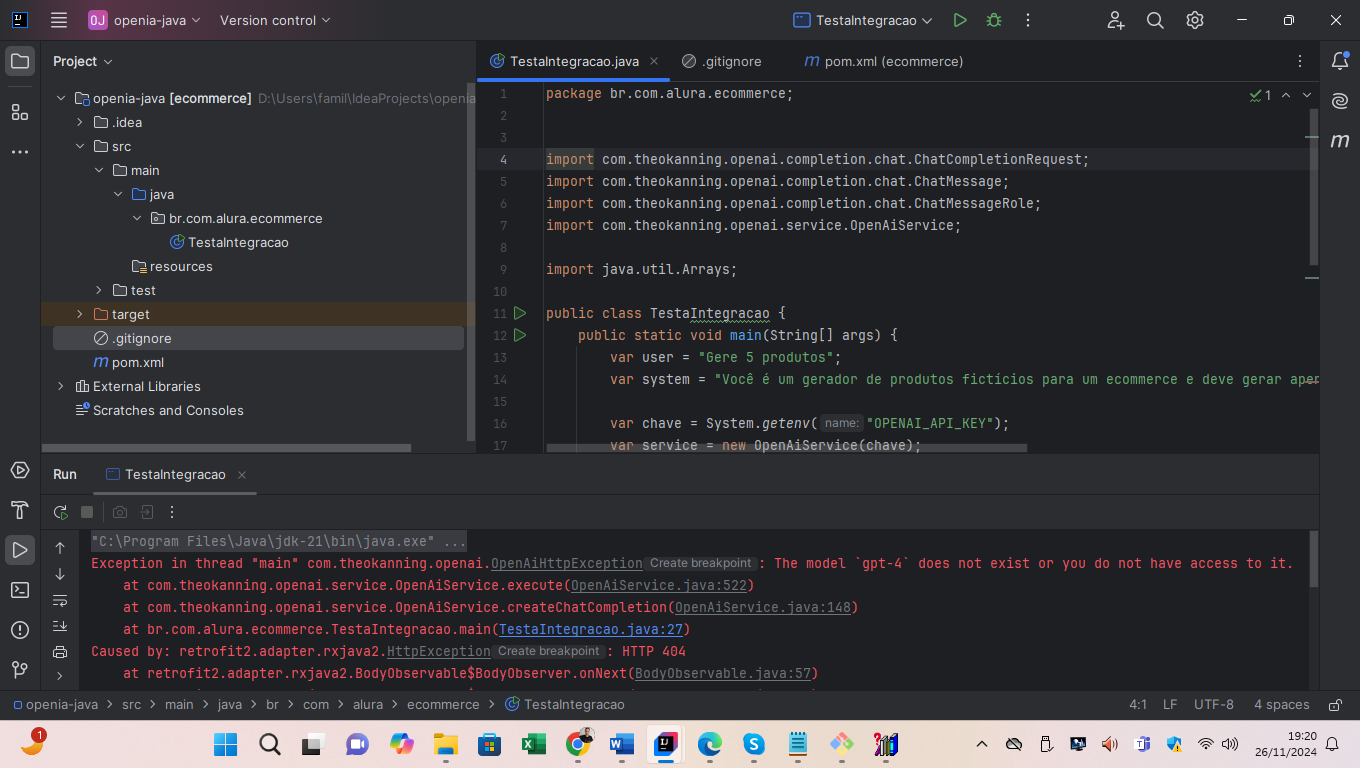Collapse the src folder
This screenshot has width=1360, height=768.
80,146
